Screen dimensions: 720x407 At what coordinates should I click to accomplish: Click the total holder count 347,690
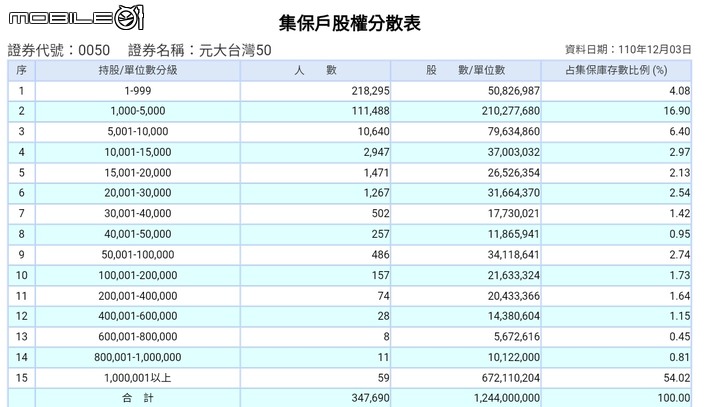(x=371, y=398)
